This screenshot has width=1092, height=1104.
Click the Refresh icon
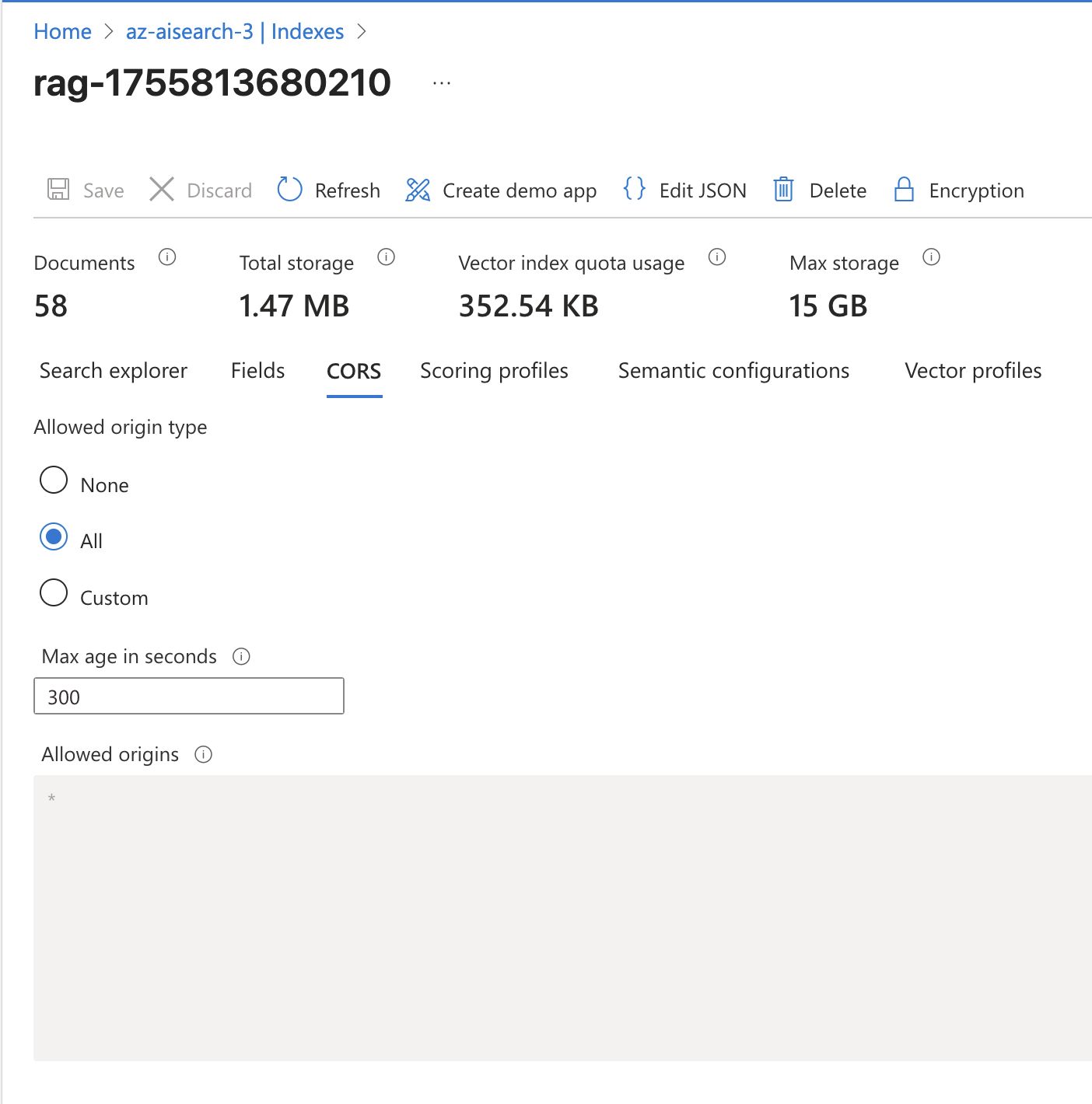coord(289,190)
